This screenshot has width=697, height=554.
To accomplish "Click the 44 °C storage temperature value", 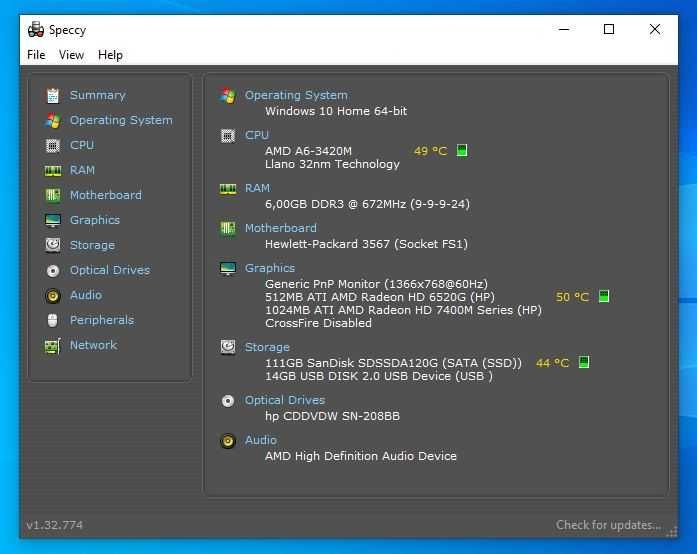I will click(x=552, y=363).
